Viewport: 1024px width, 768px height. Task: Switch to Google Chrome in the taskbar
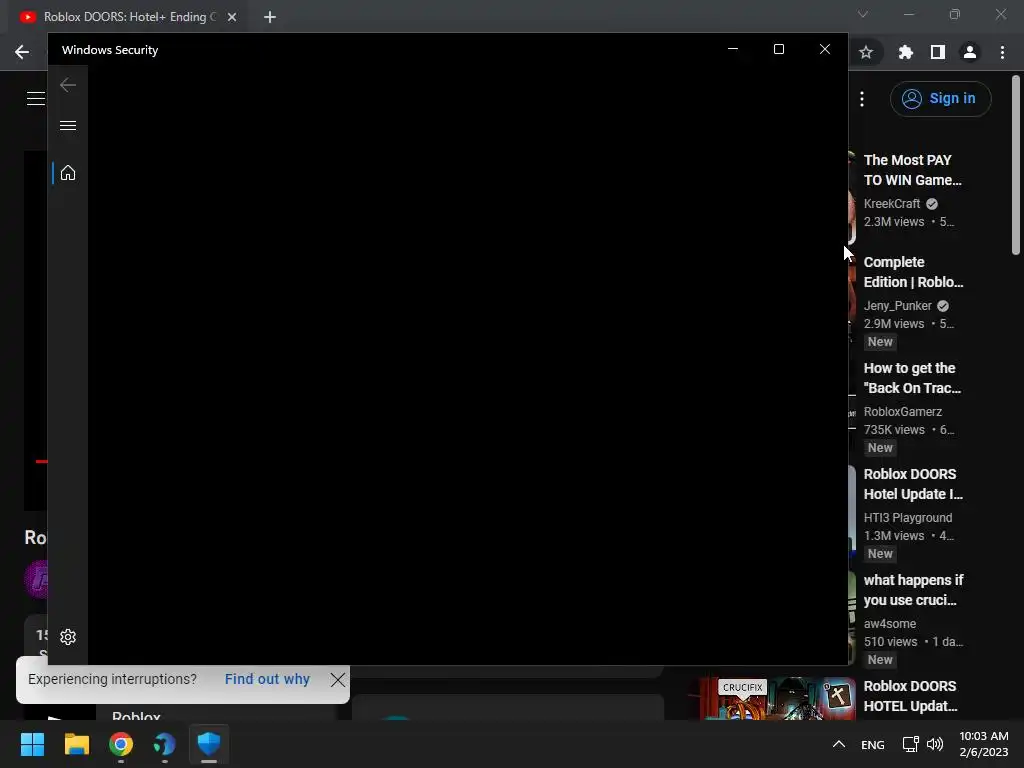121,744
